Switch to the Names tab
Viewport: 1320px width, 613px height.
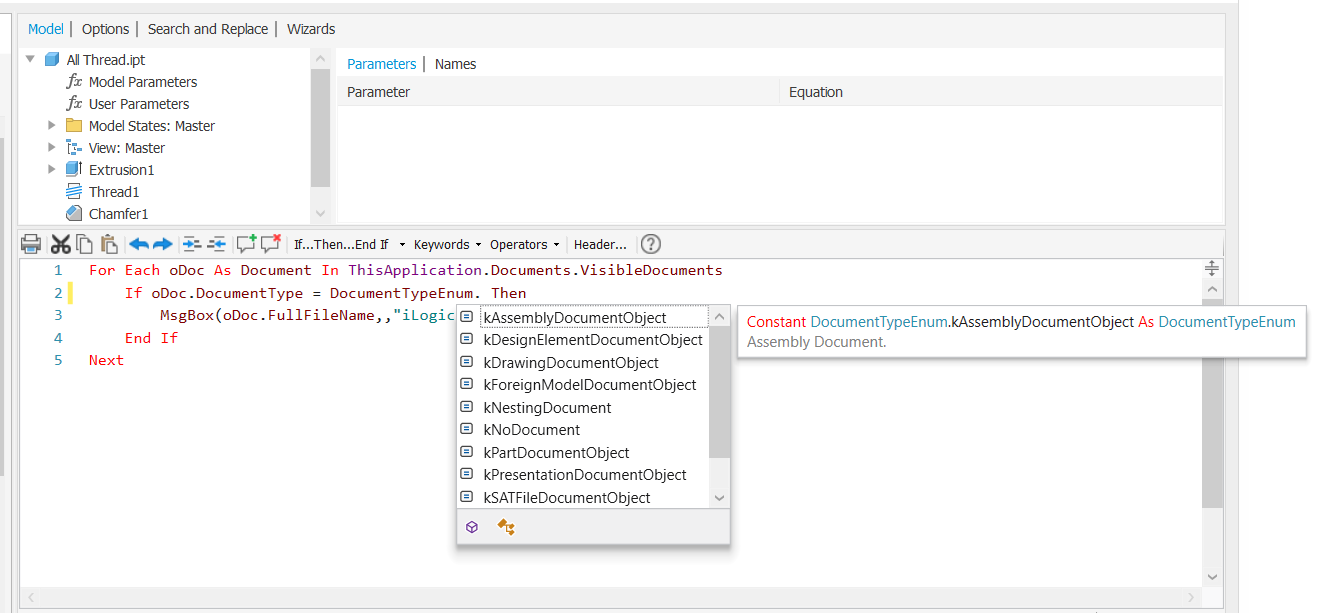455,63
